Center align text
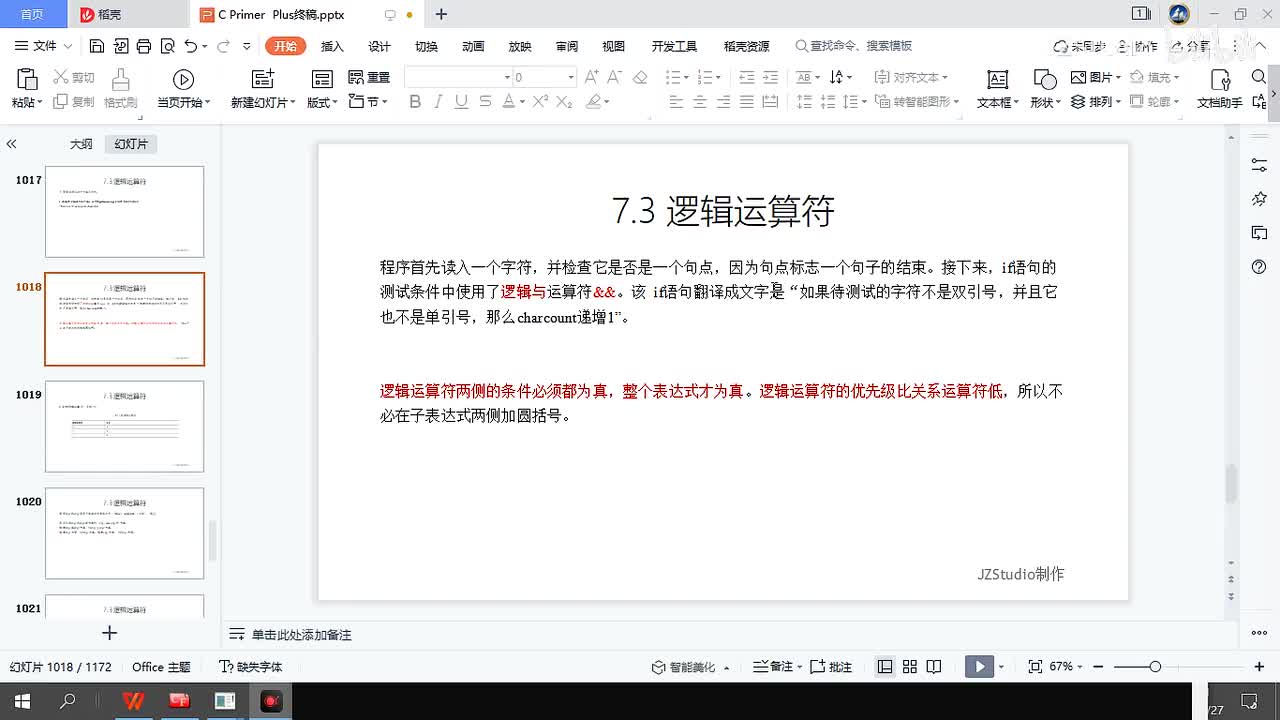This screenshot has width=1280, height=720. (700, 102)
